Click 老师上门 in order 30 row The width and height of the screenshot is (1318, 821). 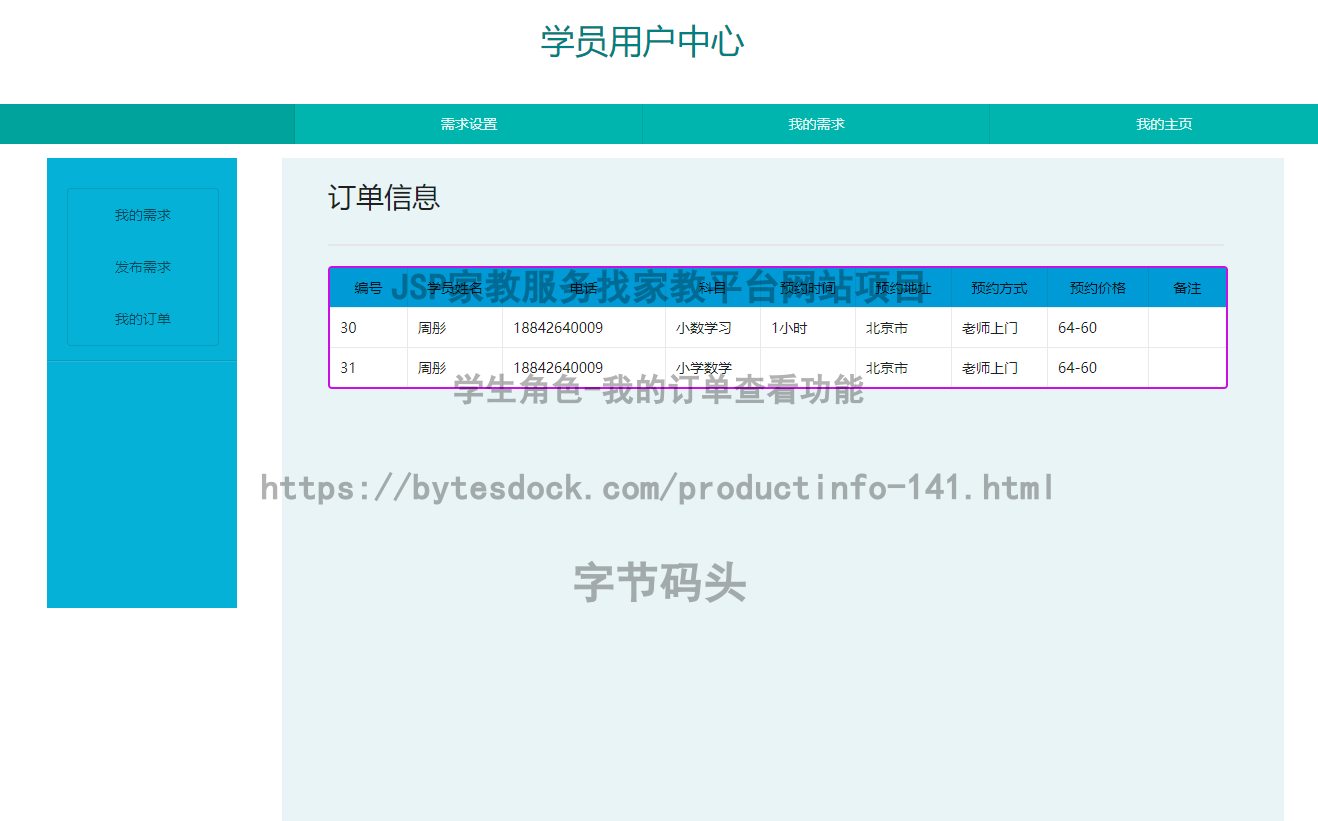tap(999, 328)
